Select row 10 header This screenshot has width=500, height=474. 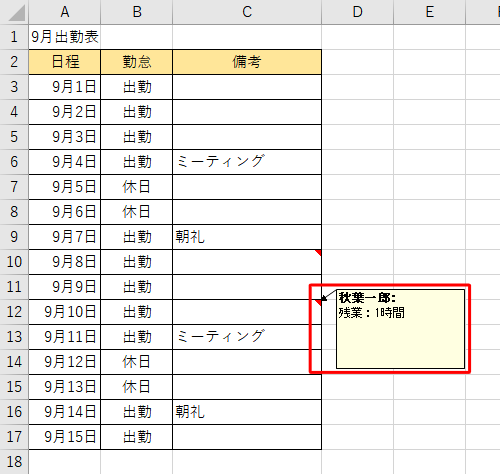coord(14,262)
